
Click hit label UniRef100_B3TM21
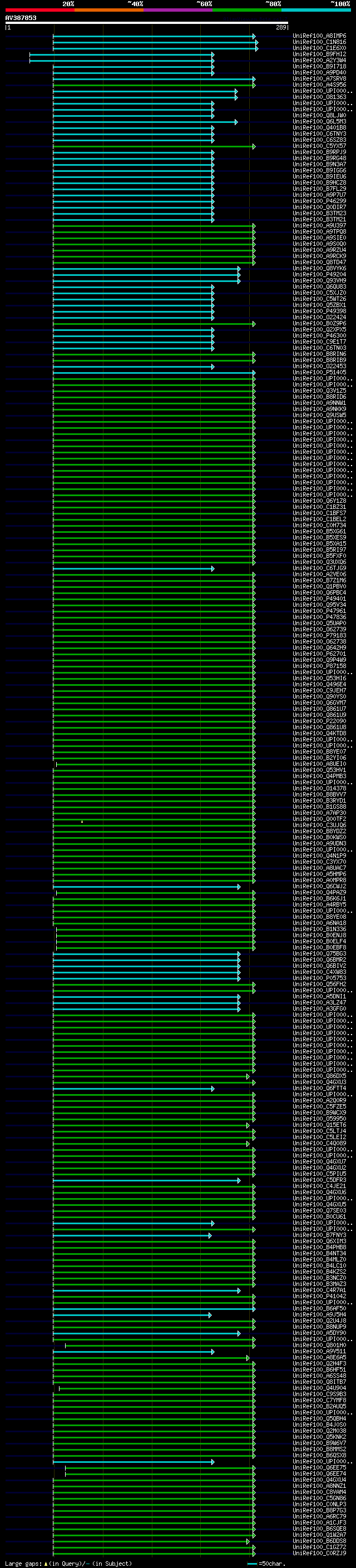tap(319, 219)
